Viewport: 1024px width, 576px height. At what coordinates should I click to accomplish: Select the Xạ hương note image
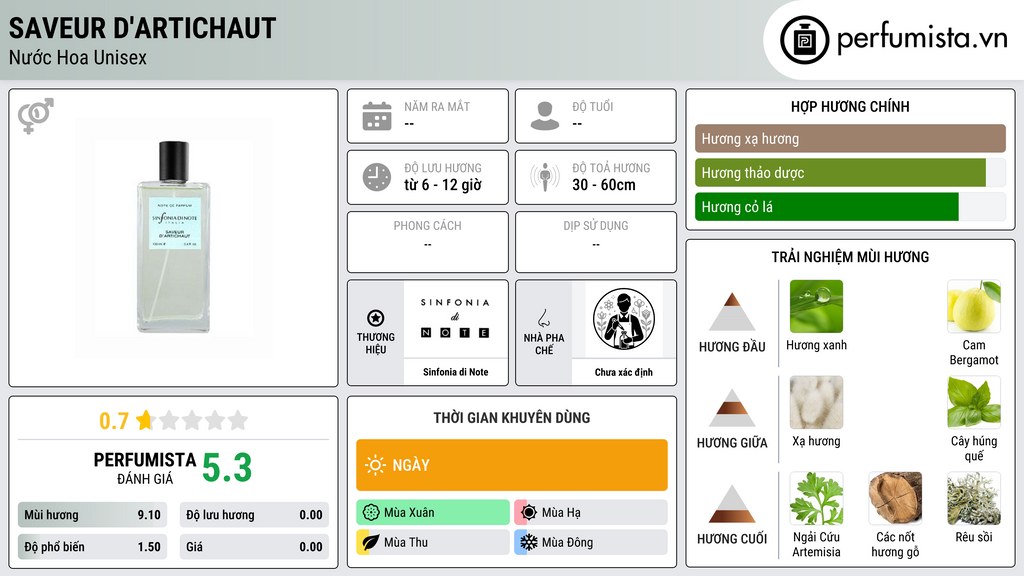[816, 402]
